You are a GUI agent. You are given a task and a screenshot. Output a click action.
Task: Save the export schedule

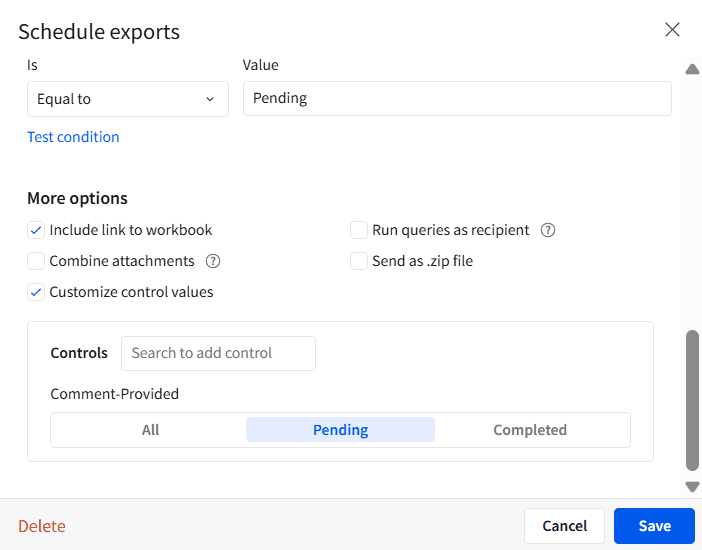[x=655, y=526]
